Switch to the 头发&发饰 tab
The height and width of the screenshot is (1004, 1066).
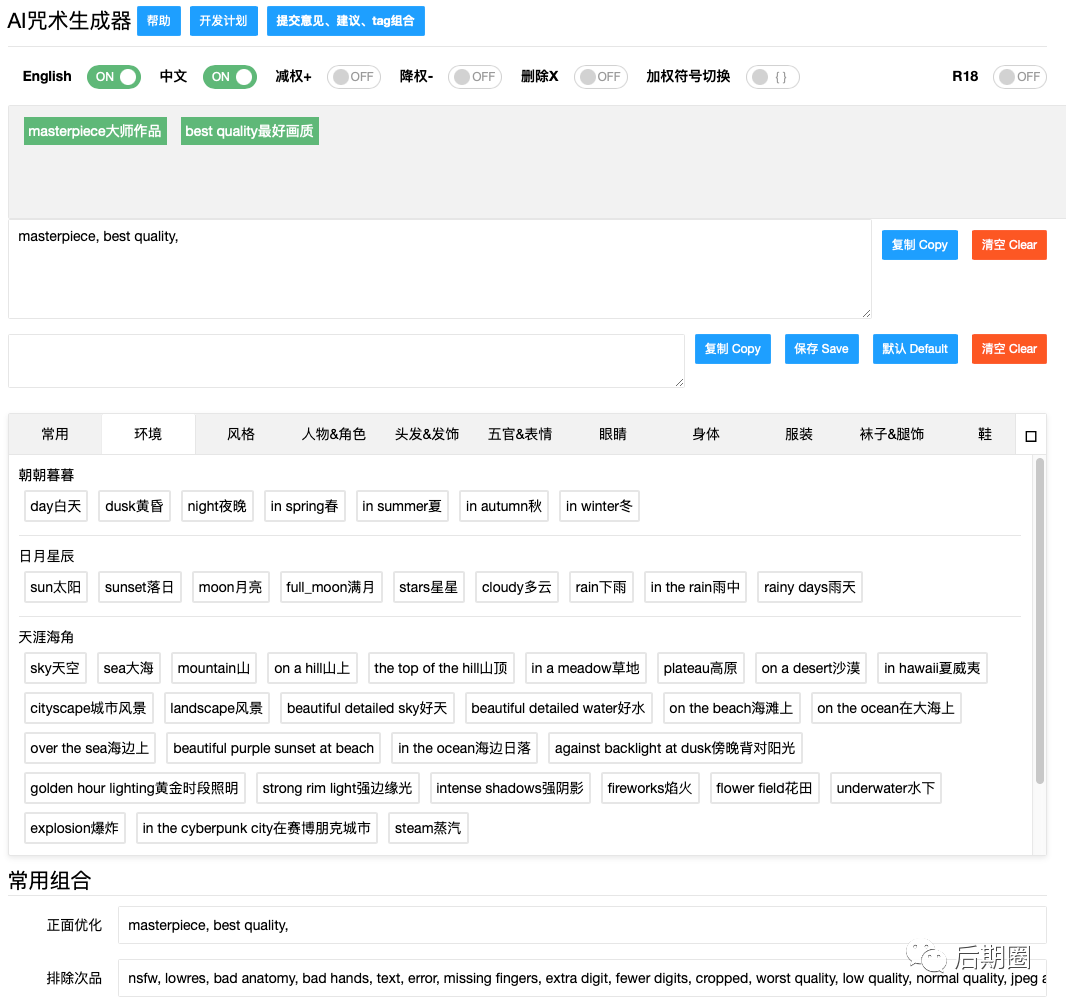pos(427,434)
